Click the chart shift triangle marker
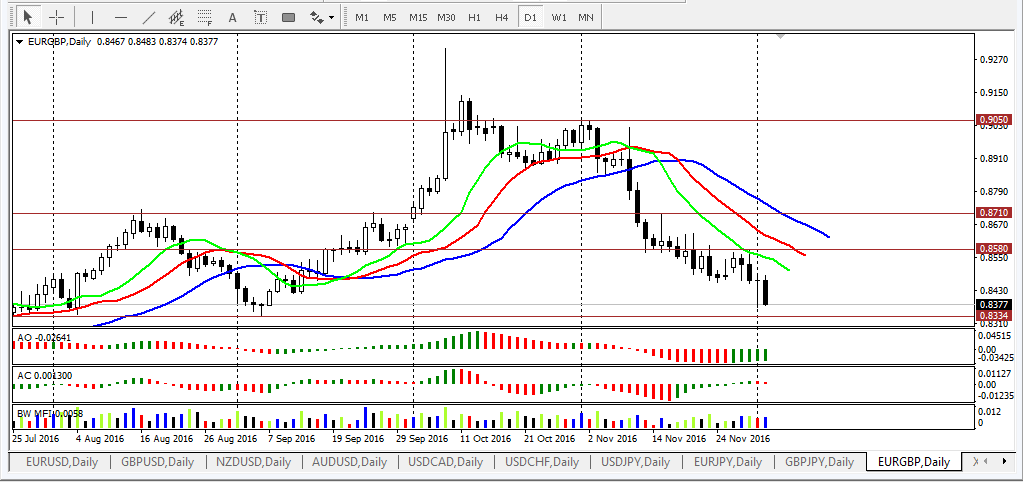 click(779, 37)
